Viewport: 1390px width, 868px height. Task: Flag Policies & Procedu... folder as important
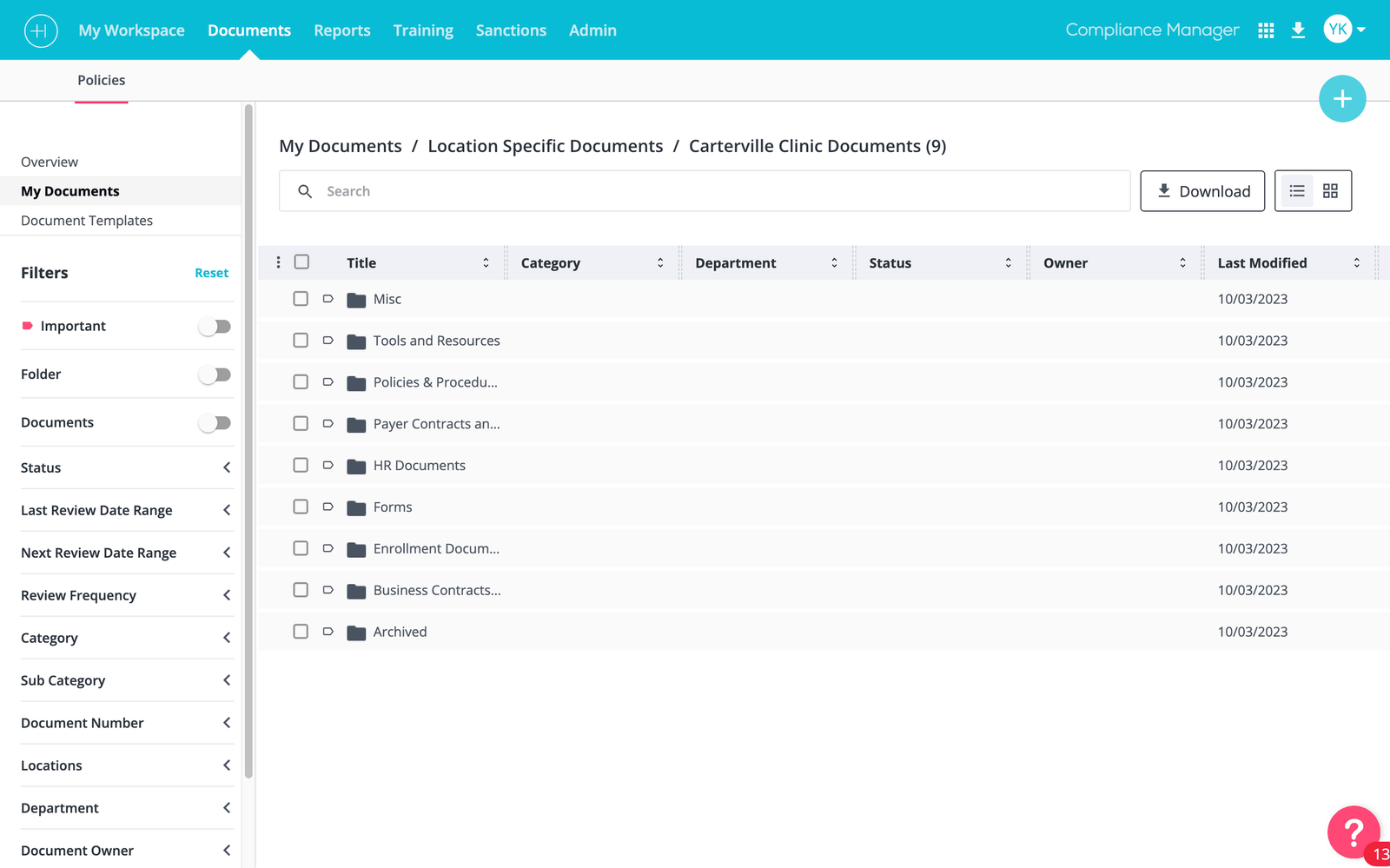click(x=328, y=382)
